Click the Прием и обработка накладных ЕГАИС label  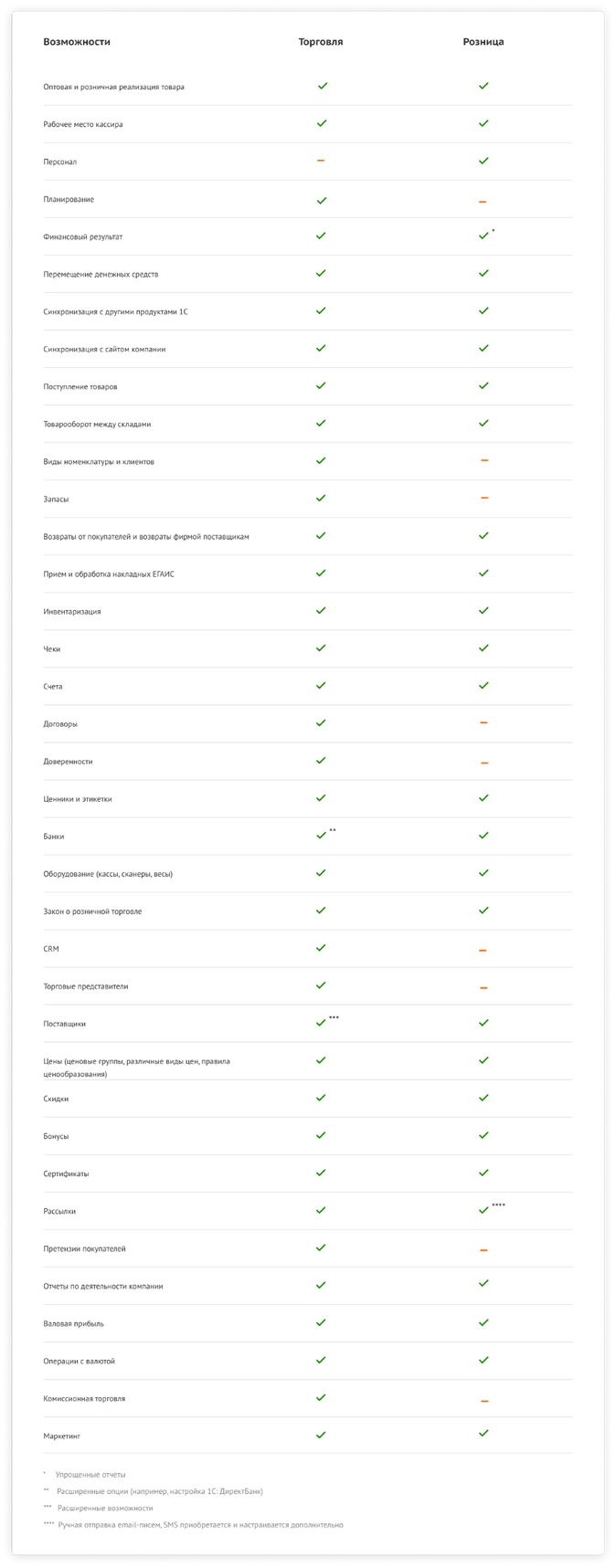pyautogui.click(x=109, y=574)
